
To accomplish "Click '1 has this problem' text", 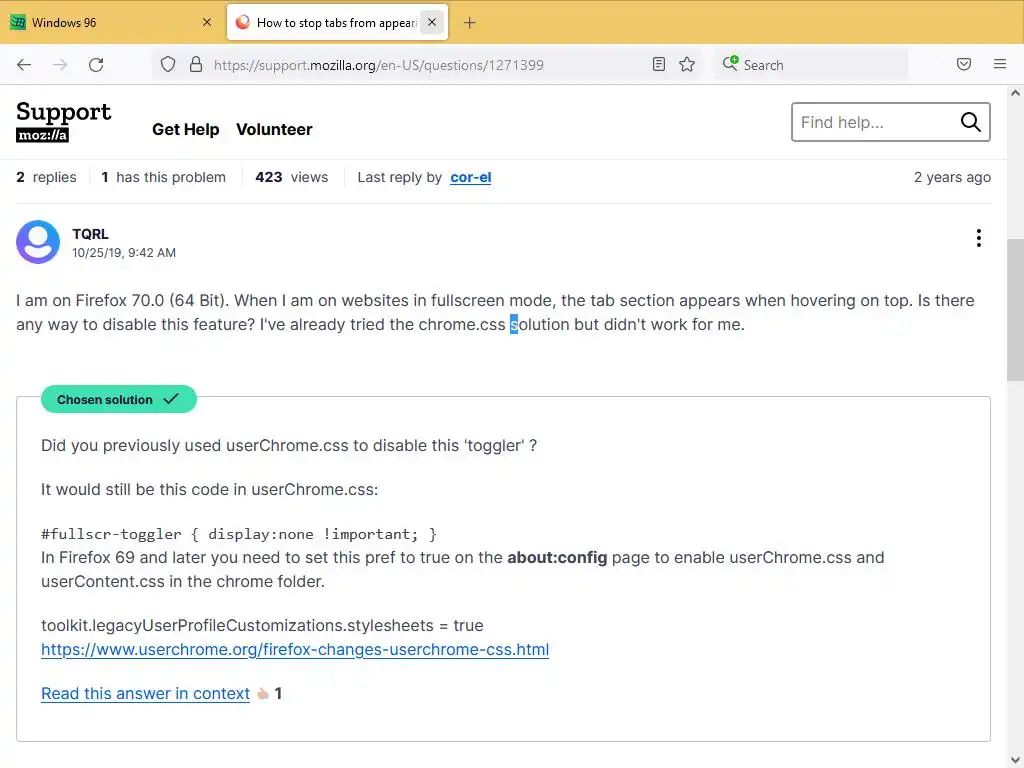I will click(x=163, y=177).
